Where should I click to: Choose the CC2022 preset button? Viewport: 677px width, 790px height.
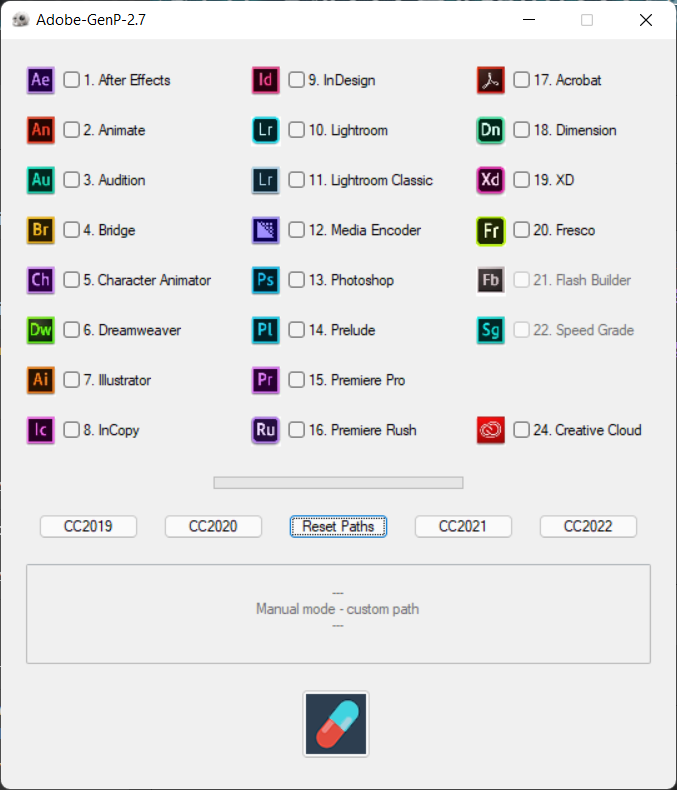coord(588,526)
